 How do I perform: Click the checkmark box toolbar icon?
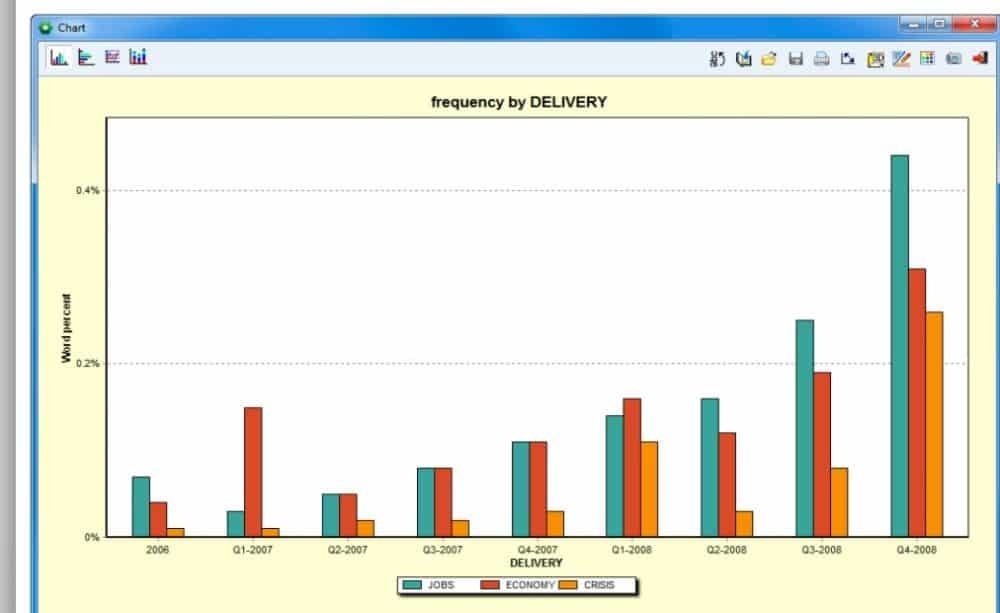pos(743,60)
